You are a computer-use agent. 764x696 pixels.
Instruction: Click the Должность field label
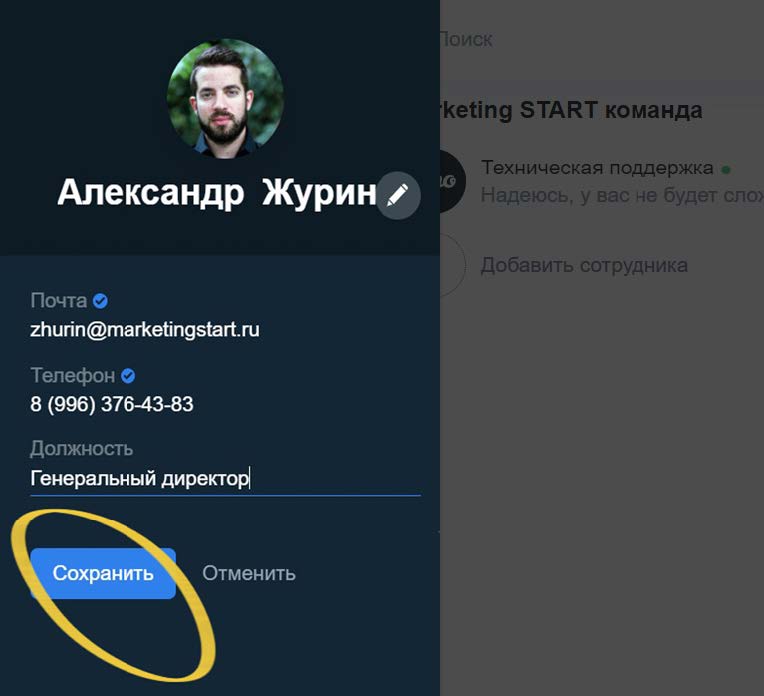coord(81,449)
